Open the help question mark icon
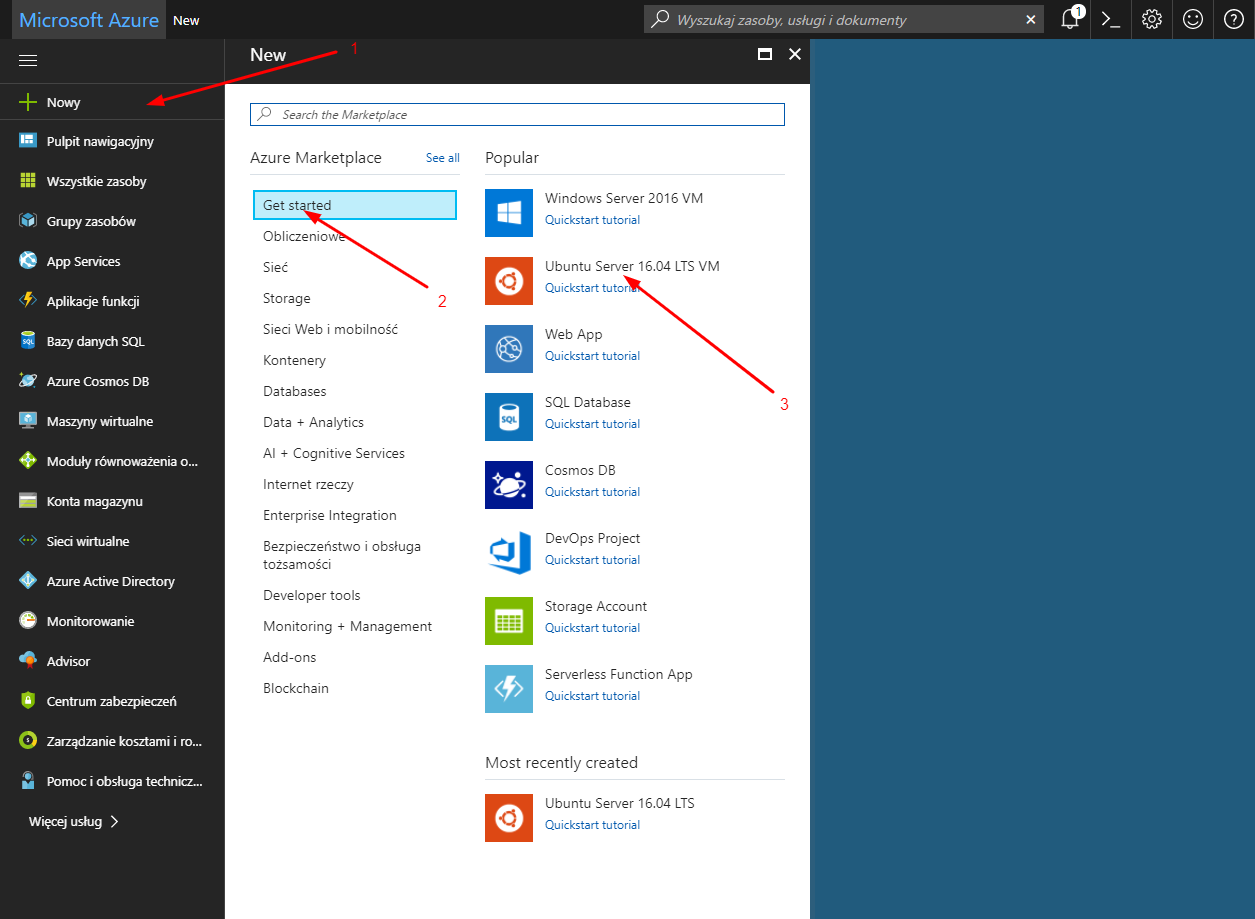 coord(1234,19)
